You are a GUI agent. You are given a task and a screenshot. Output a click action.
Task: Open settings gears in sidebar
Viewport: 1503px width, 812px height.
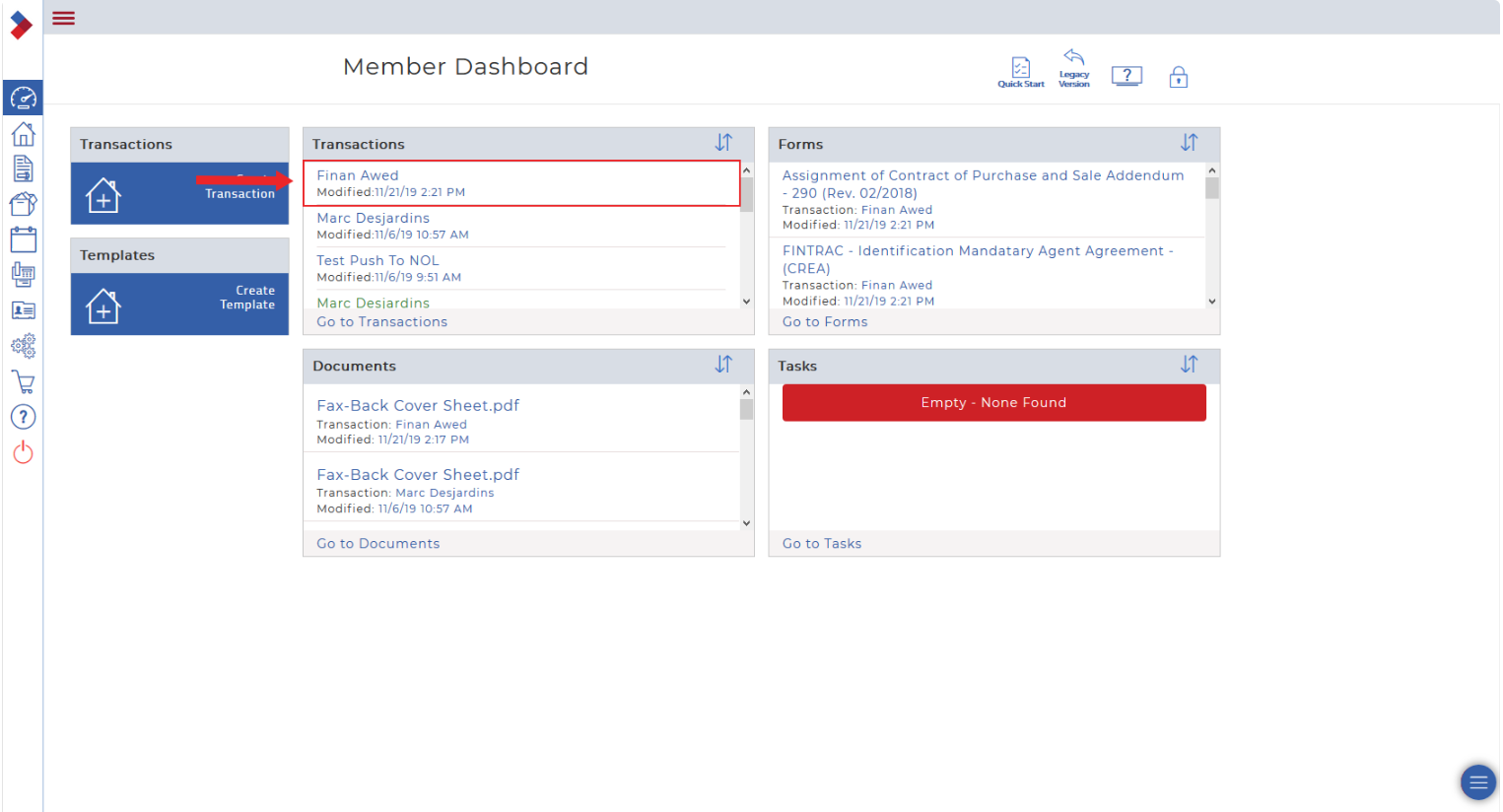coord(23,346)
